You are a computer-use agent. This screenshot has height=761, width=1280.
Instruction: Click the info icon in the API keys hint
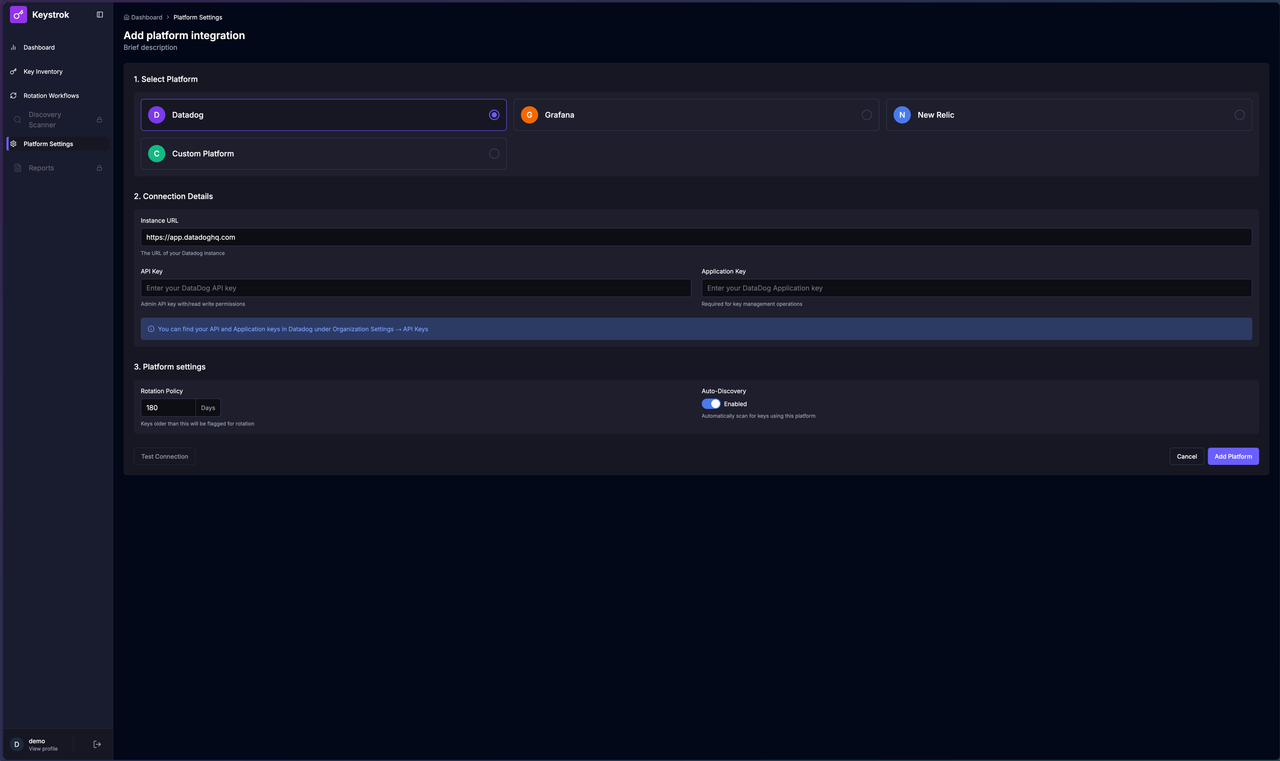[151, 329]
